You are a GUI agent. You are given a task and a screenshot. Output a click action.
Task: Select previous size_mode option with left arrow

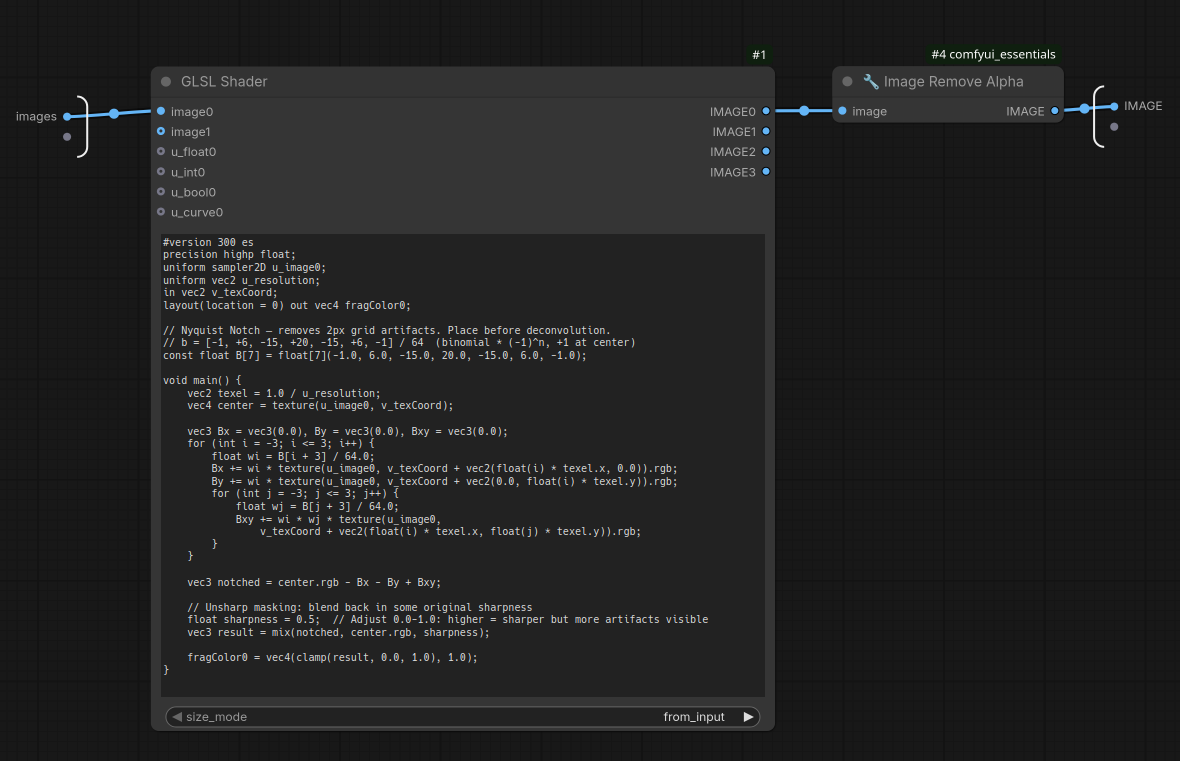point(177,717)
